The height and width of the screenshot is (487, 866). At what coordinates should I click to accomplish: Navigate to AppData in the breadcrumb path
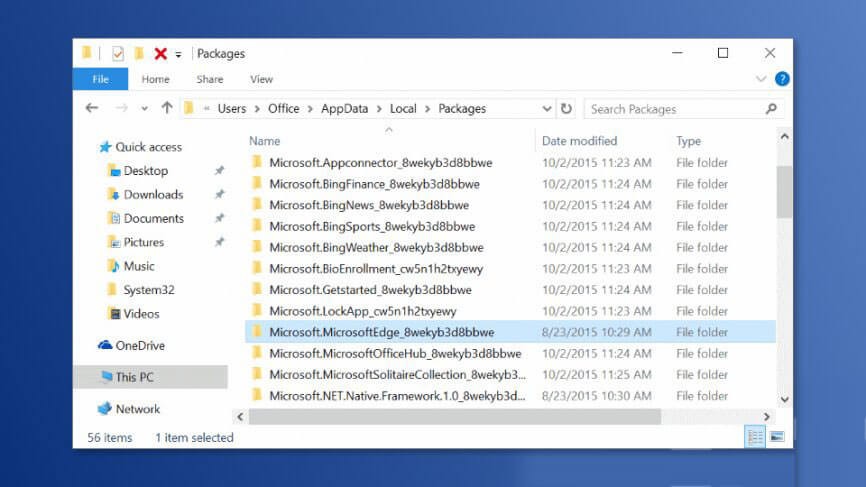point(344,109)
